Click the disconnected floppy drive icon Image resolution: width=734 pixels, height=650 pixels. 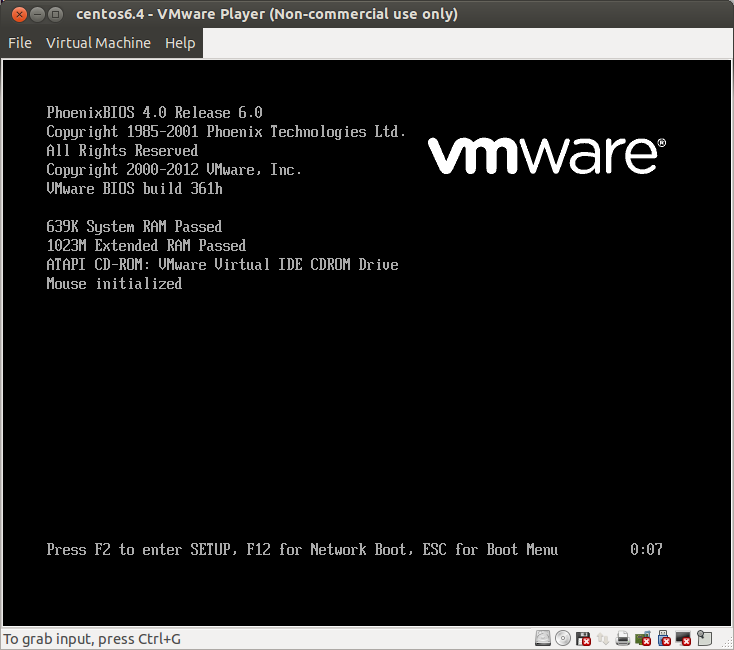[583, 638]
